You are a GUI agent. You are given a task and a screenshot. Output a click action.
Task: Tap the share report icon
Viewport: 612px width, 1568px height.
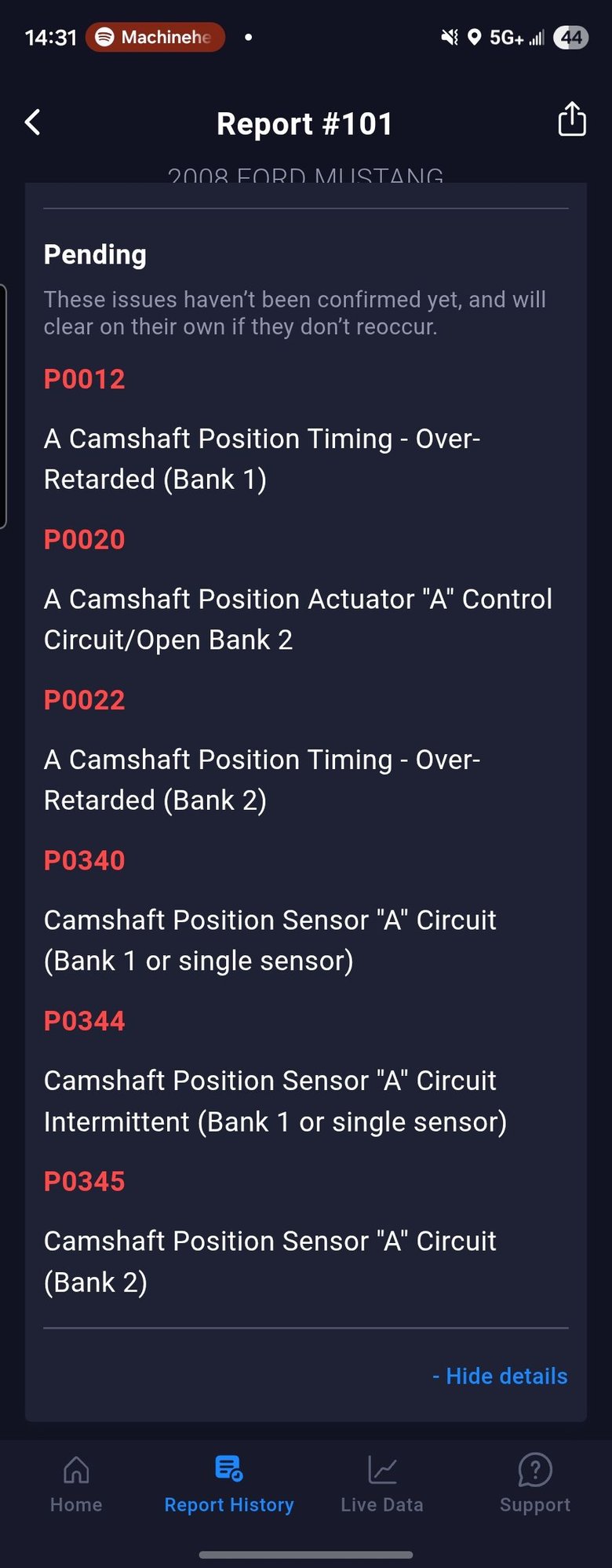click(571, 120)
